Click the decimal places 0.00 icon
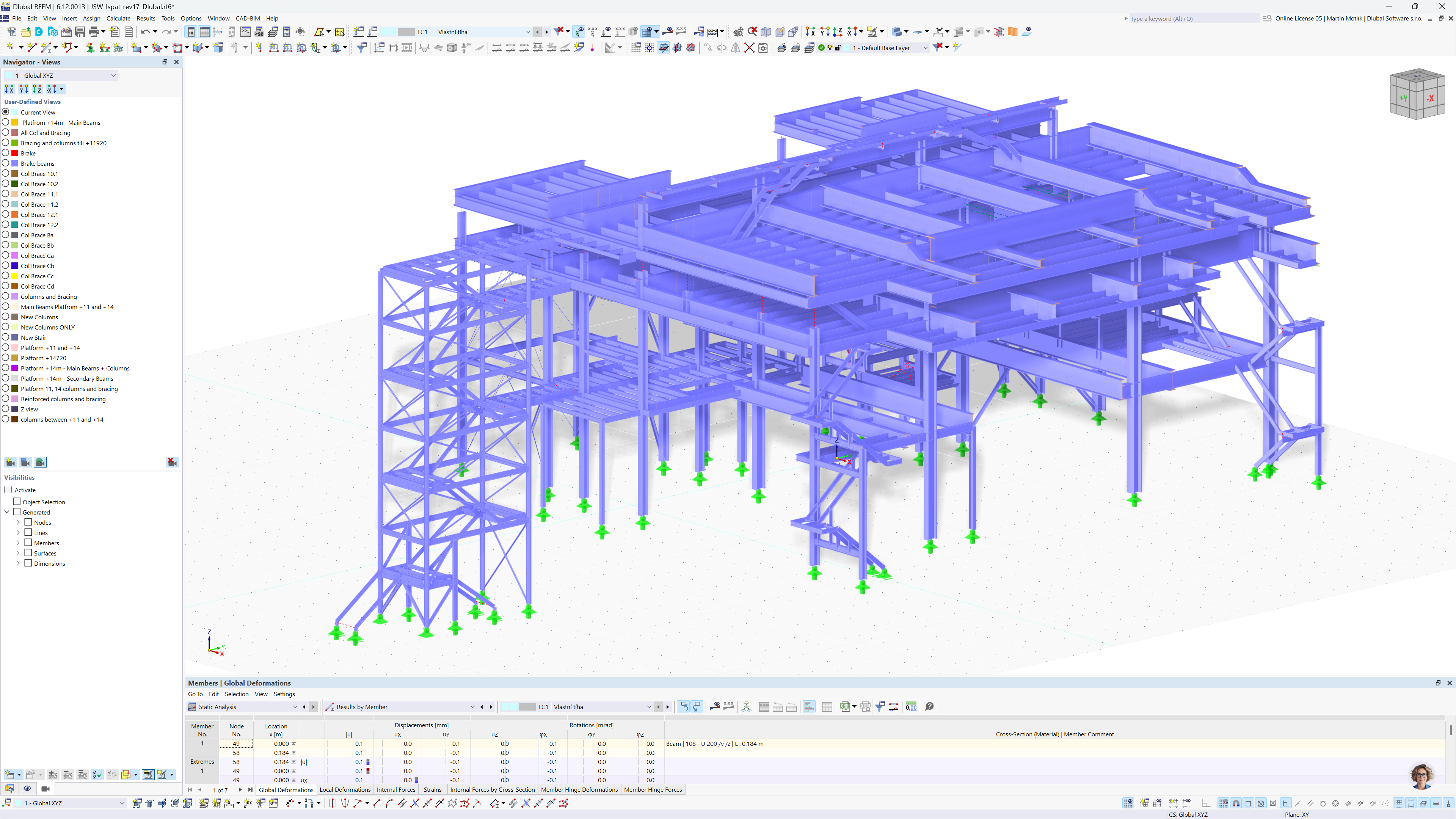This screenshot has width=1456, height=819. [911, 706]
